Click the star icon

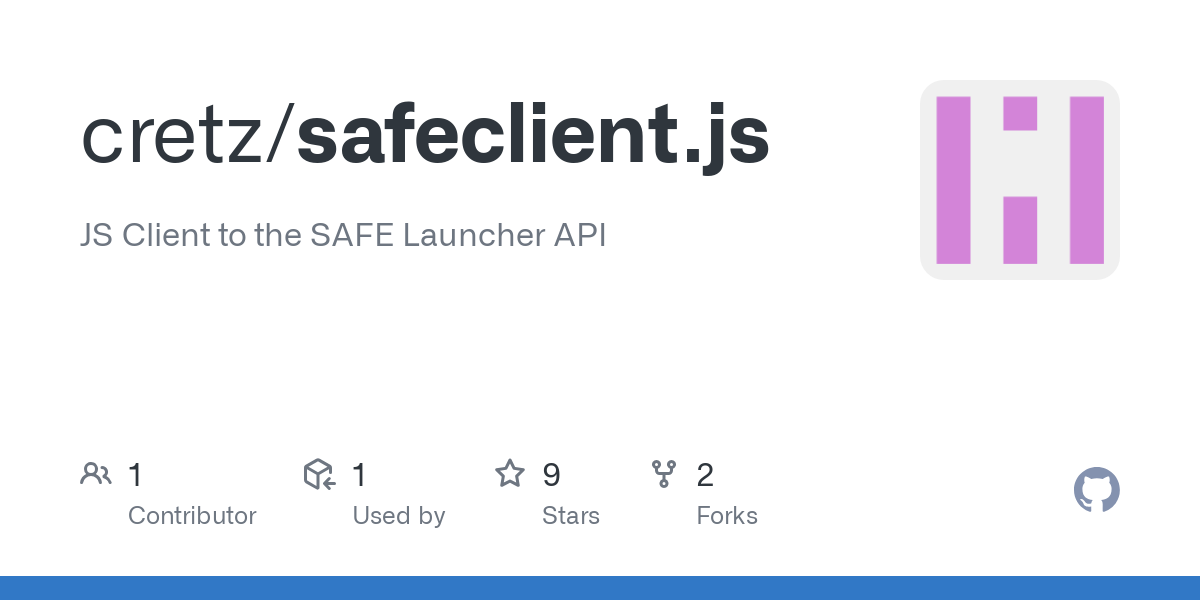click(x=510, y=474)
